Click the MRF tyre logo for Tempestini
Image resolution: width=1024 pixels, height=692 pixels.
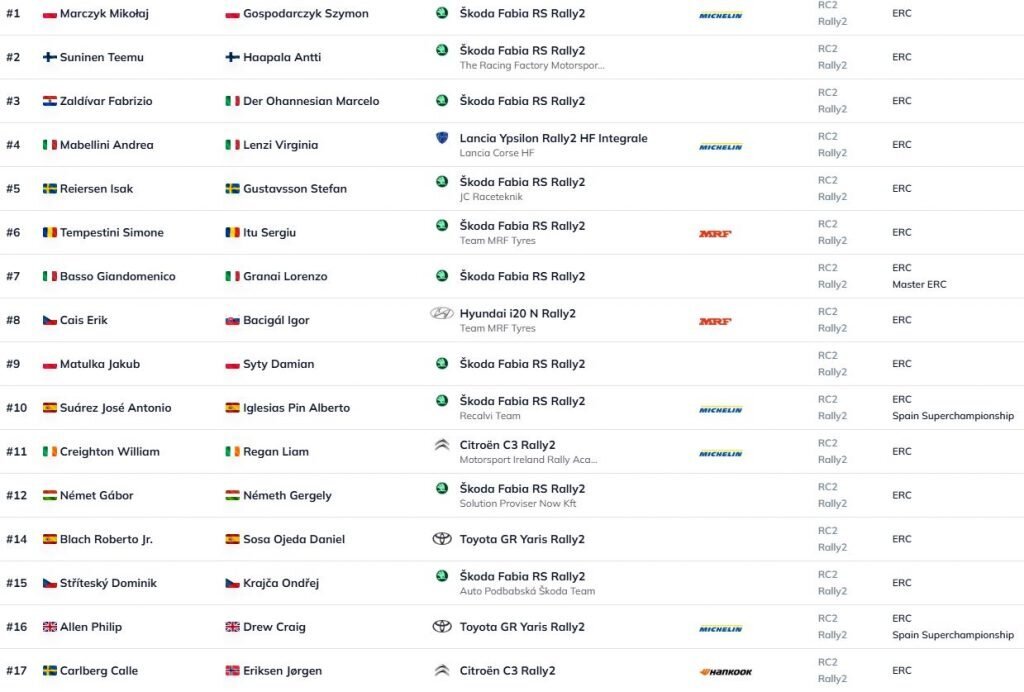[x=715, y=234]
